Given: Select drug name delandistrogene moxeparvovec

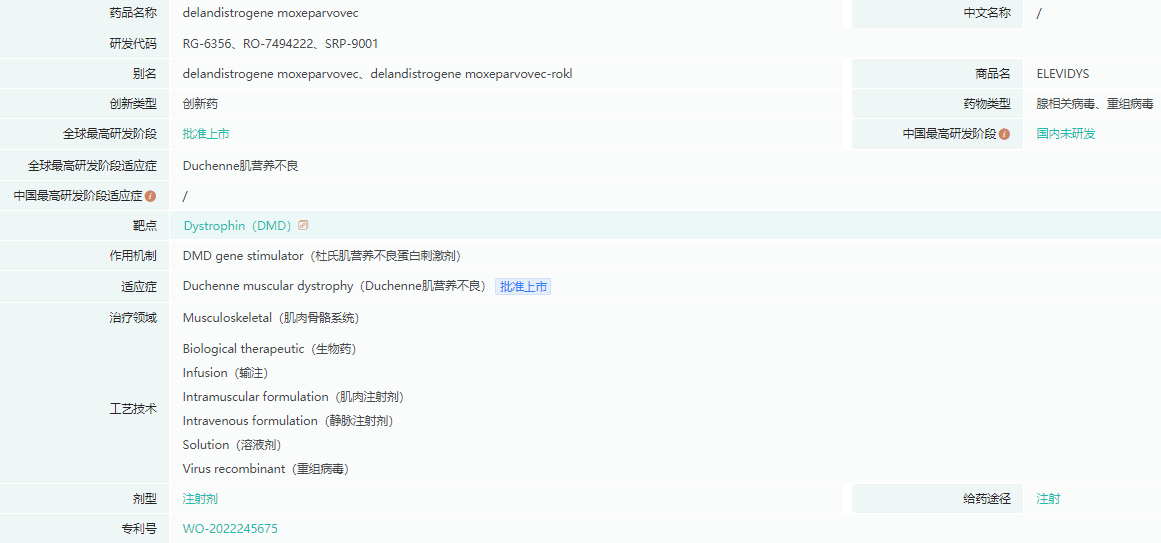Looking at the screenshot, I should [271, 13].
